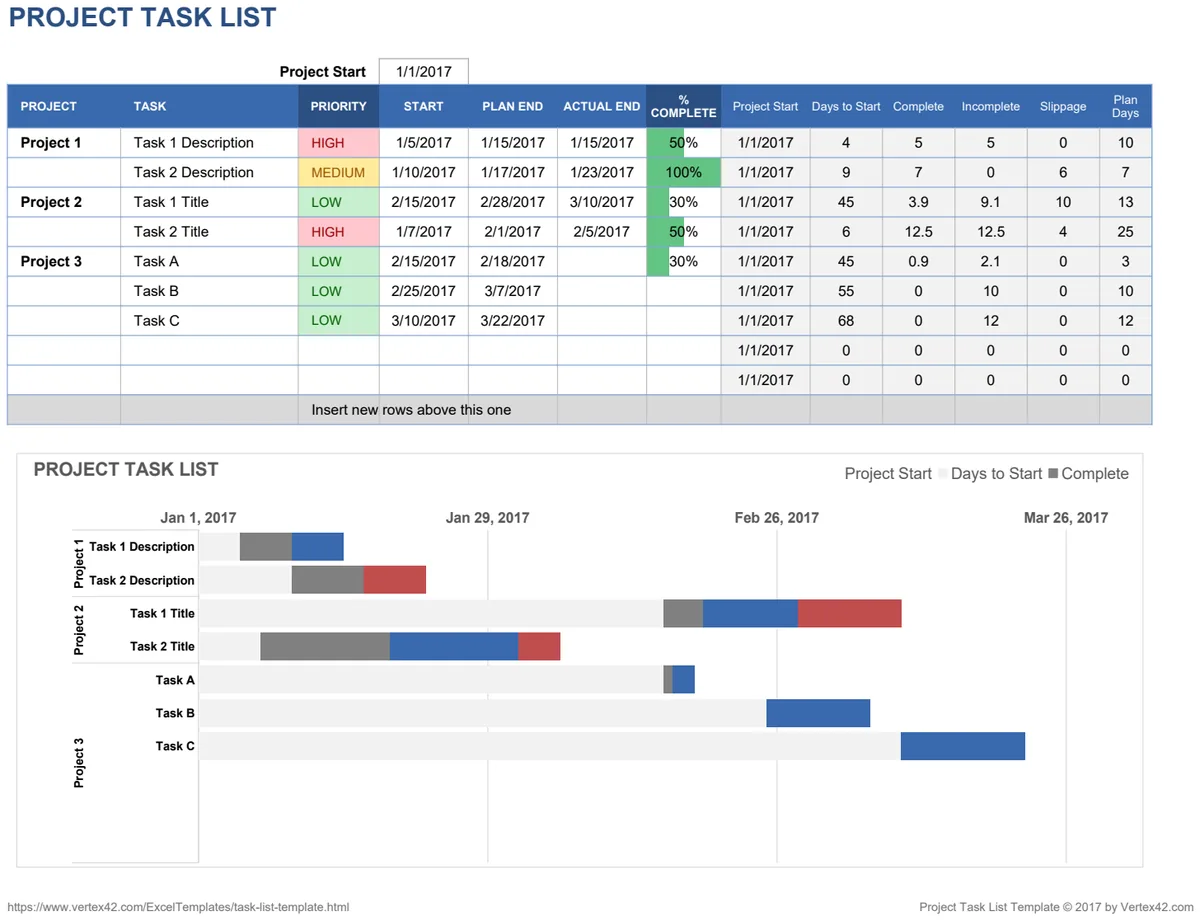
Task: Click red slippage bar for Task 1 Title
Action: click(x=850, y=614)
